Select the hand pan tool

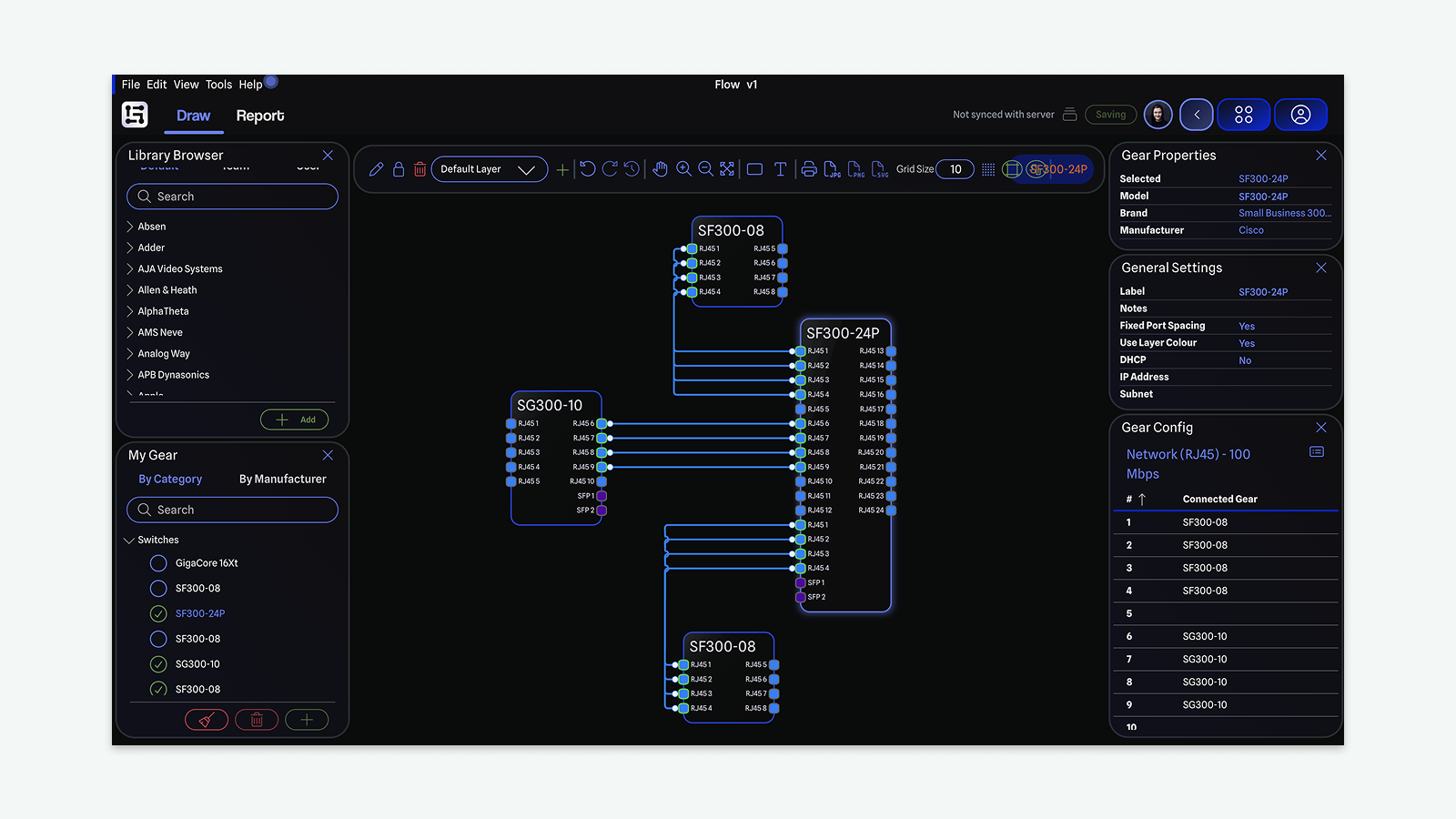661,169
